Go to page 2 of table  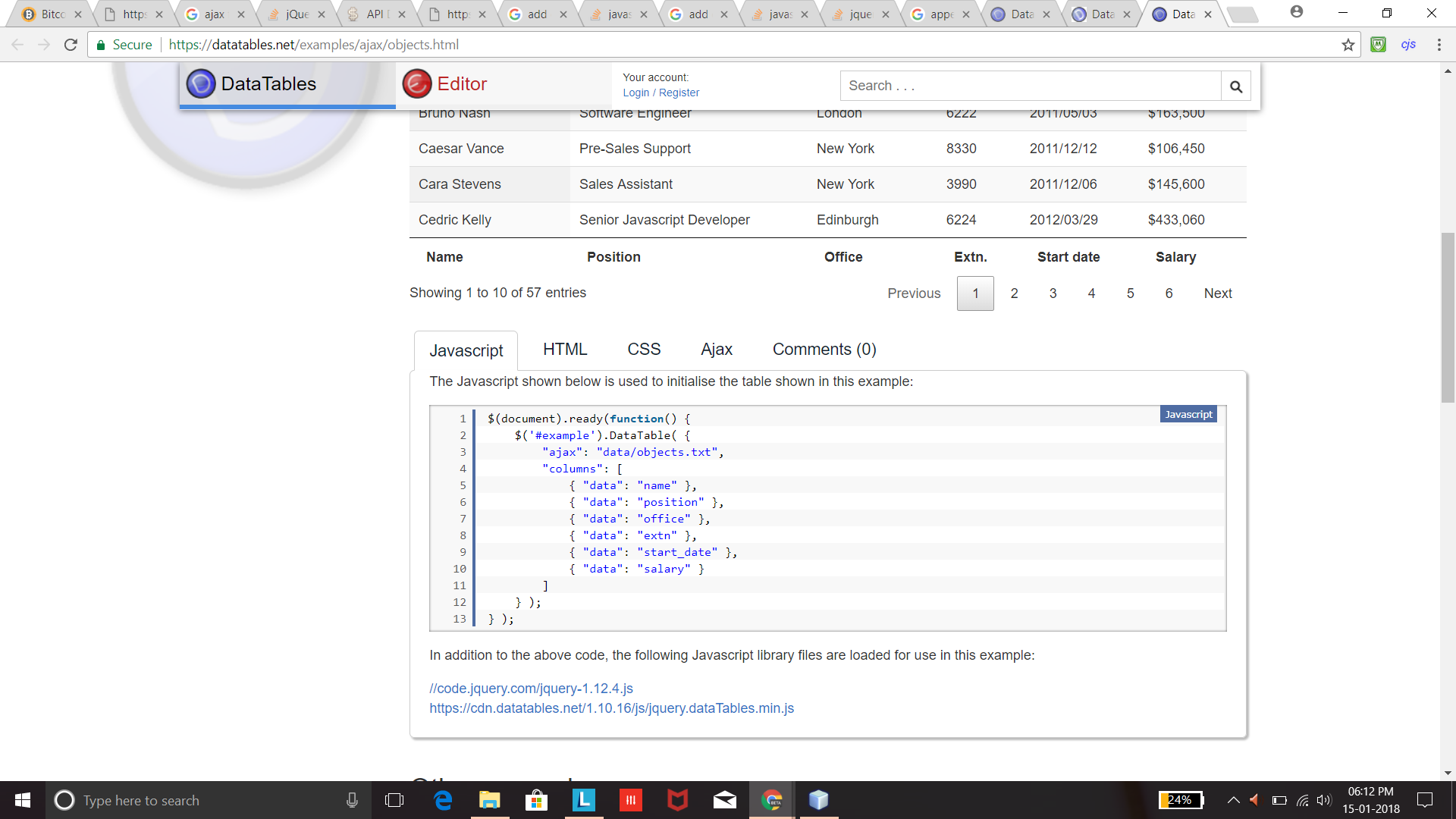pyautogui.click(x=1014, y=293)
